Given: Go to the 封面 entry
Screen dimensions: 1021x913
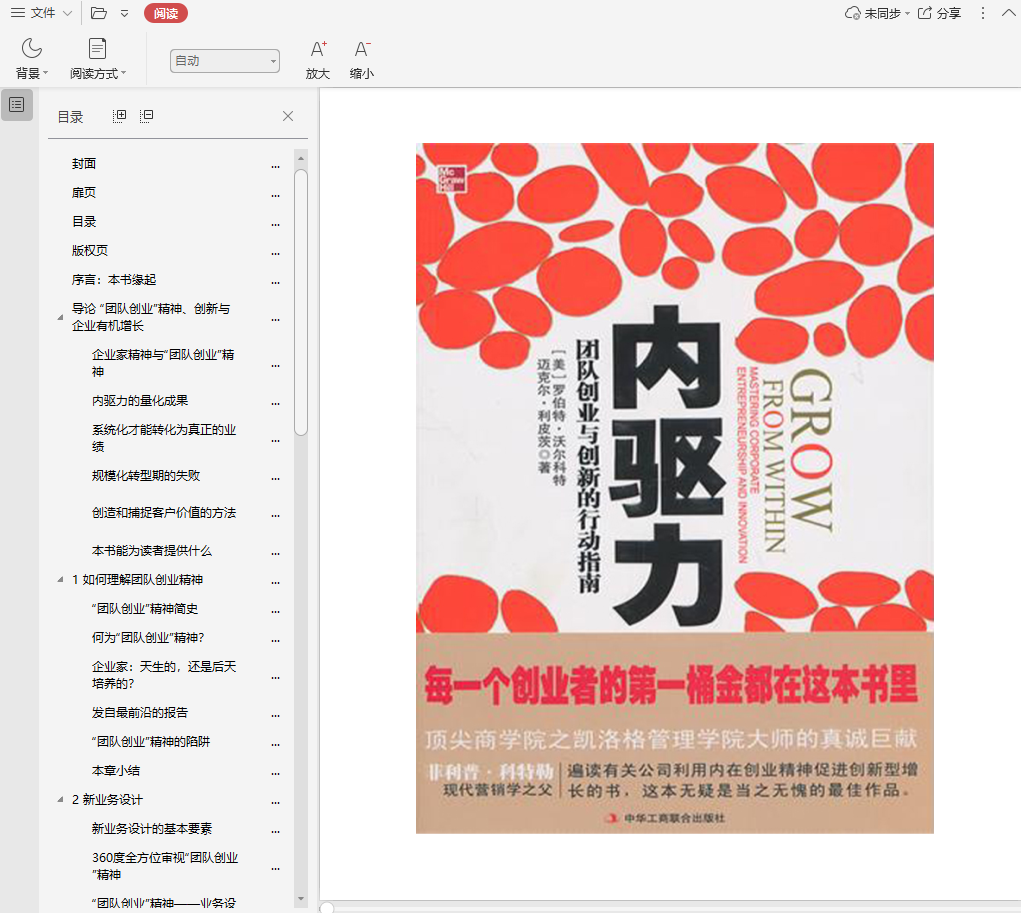Looking at the screenshot, I should coord(84,163).
